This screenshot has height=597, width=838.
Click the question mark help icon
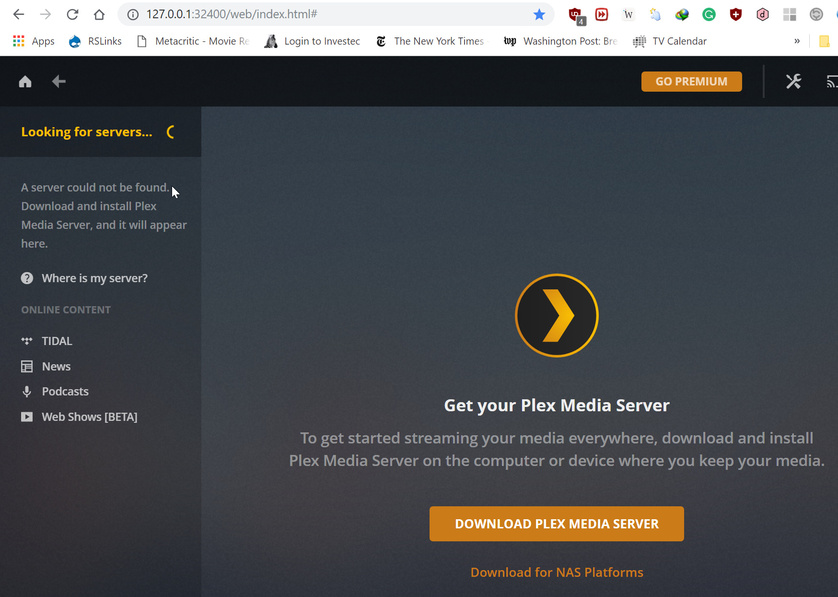(27, 278)
